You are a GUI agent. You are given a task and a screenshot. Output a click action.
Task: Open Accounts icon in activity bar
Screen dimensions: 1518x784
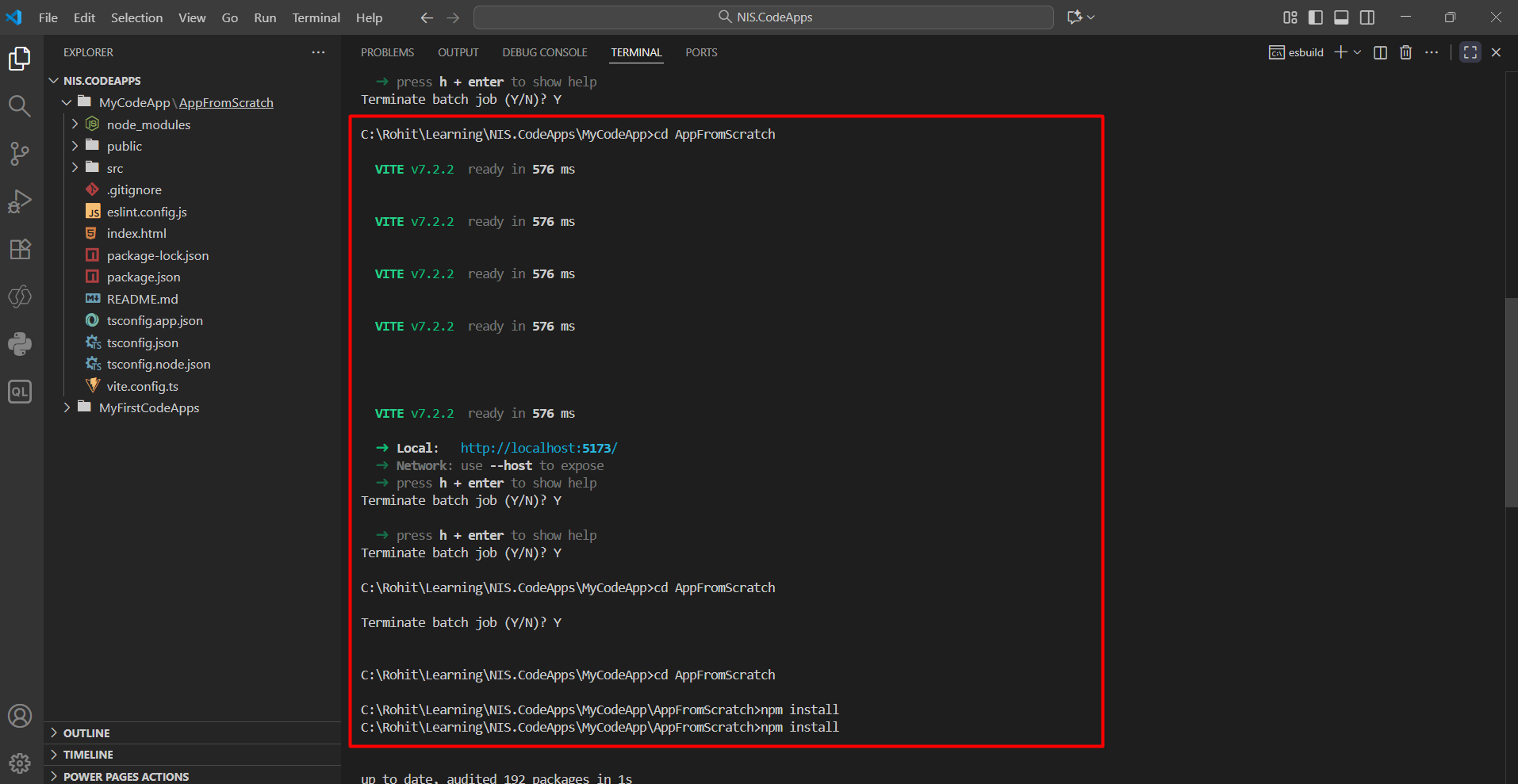[x=20, y=716]
